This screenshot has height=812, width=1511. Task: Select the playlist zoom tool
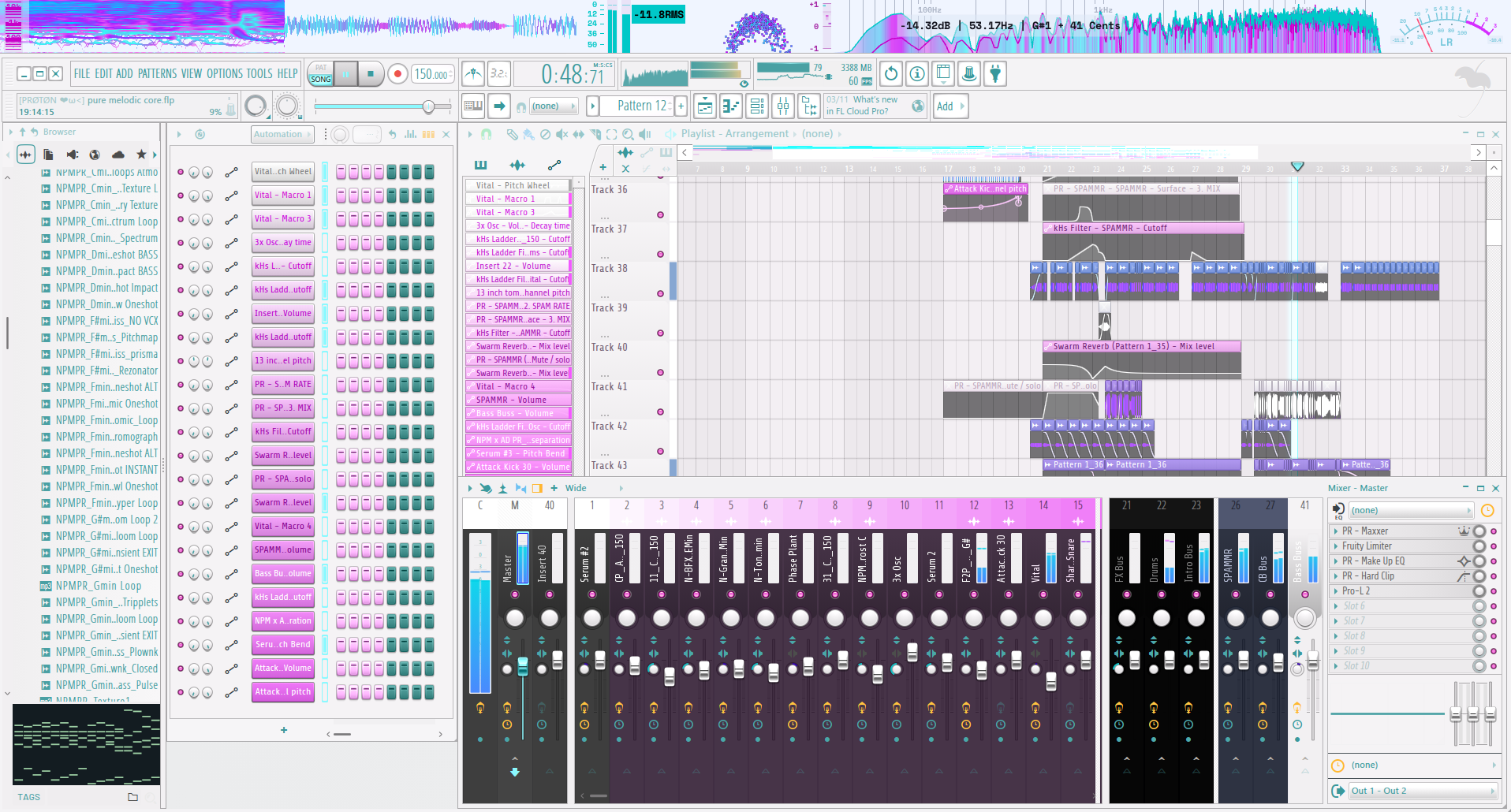click(626, 134)
